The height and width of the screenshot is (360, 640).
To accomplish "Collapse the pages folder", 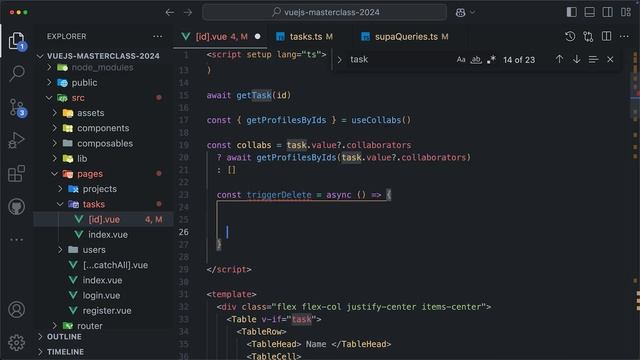I will (55, 174).
